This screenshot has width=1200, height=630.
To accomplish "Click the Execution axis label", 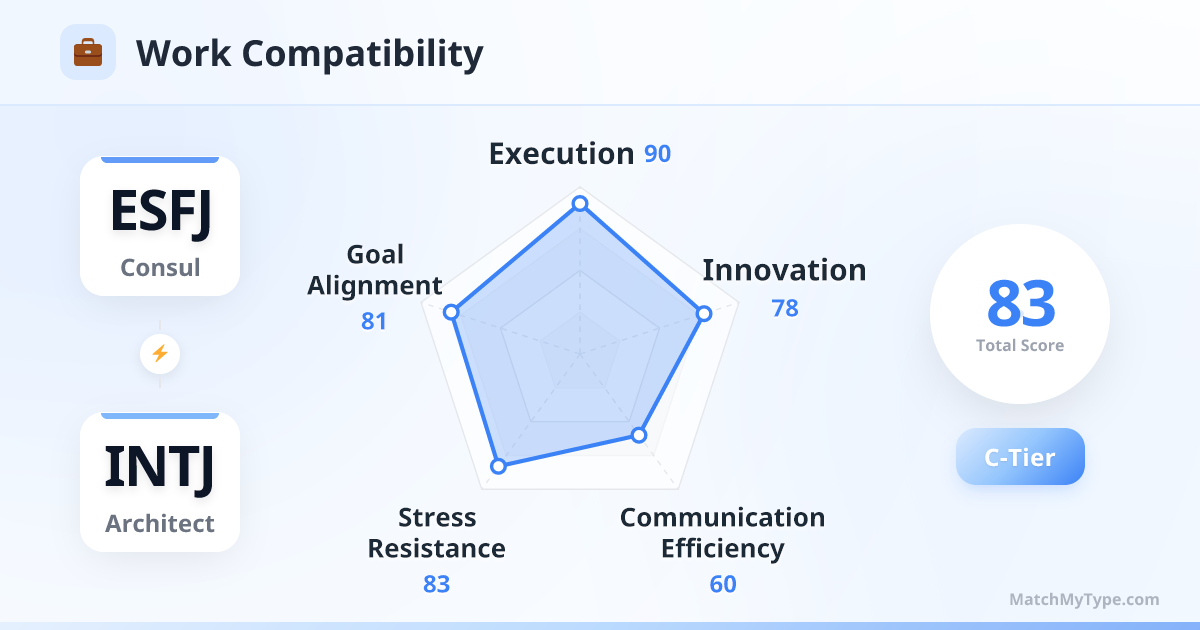I will pyautogui.click(x=561, y=154).
